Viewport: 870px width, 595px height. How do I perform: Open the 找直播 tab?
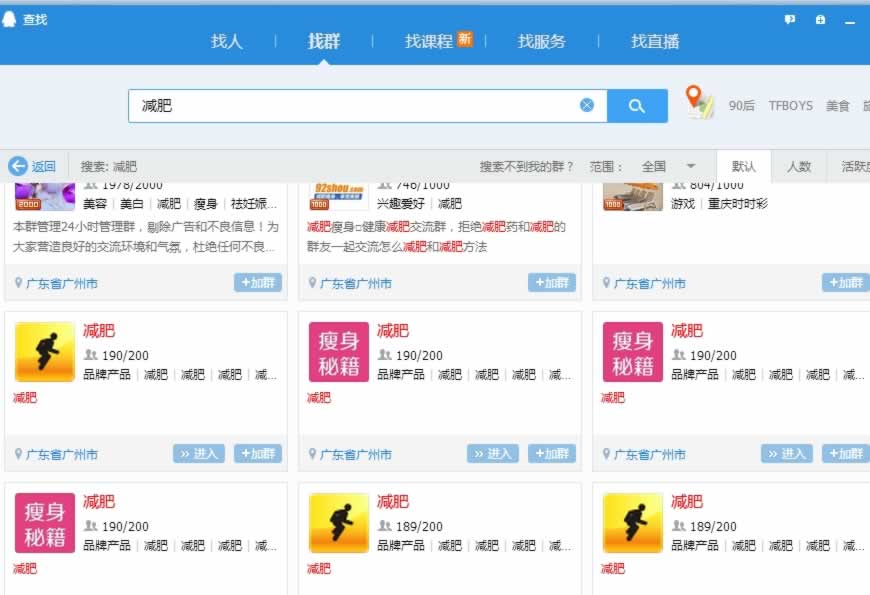658,43
